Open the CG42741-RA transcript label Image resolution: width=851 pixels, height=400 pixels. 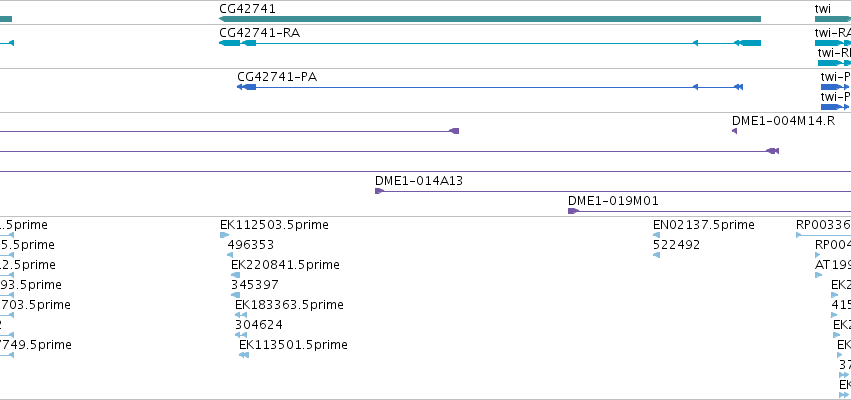click(259, 33)
